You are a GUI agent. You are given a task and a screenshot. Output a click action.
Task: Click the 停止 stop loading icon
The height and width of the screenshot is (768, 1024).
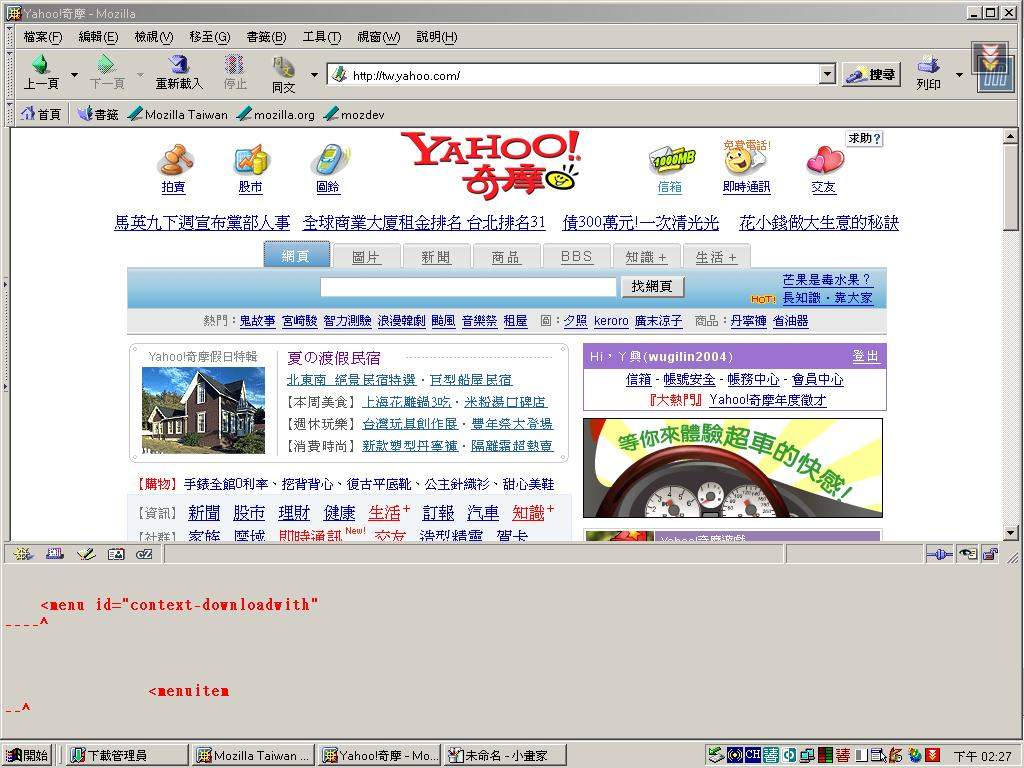235,72
